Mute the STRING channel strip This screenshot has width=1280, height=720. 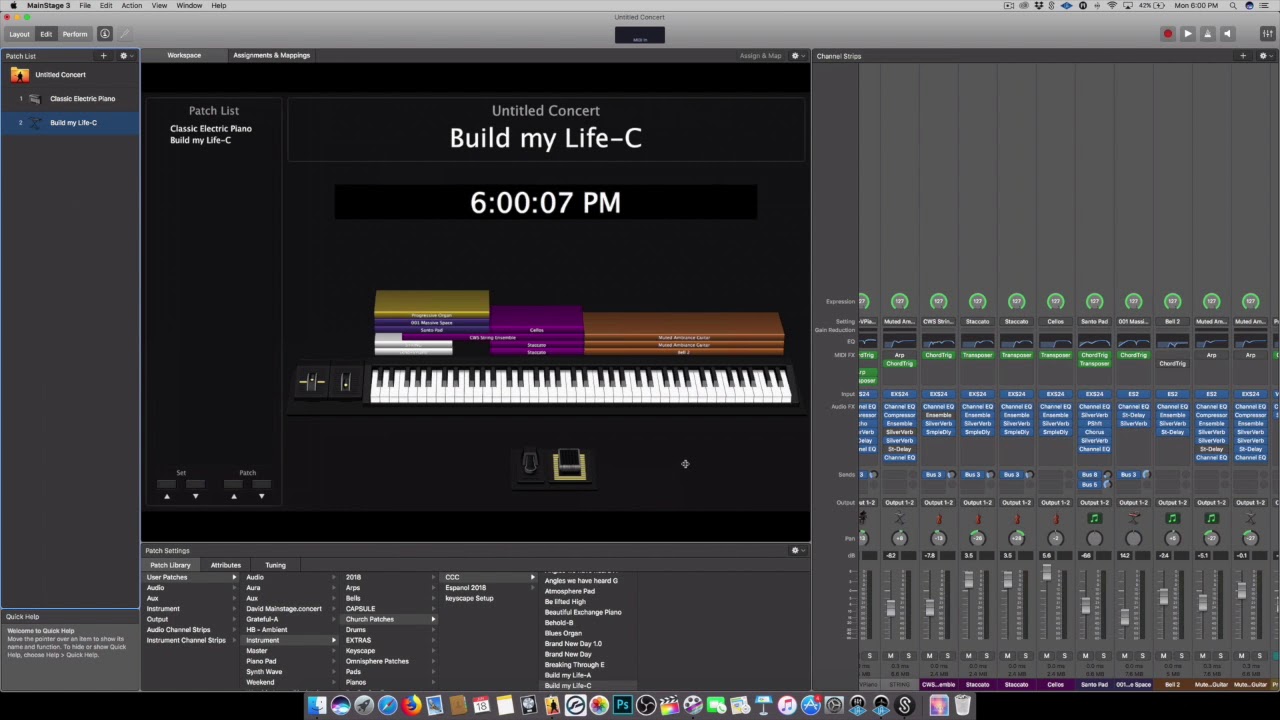coord(890,656)
